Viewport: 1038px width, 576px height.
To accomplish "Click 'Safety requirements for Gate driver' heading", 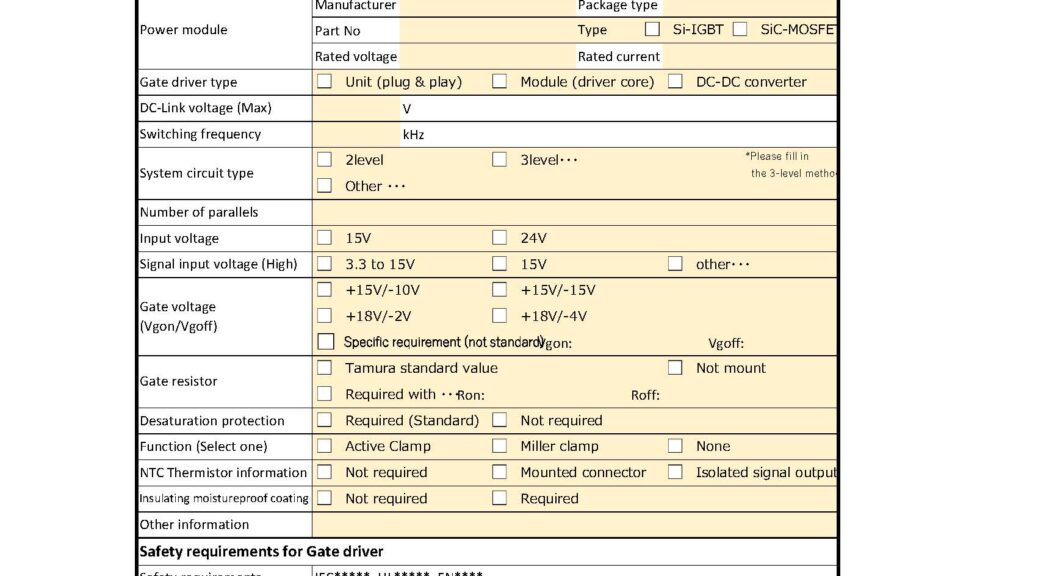I will click(x=261, y=552).
